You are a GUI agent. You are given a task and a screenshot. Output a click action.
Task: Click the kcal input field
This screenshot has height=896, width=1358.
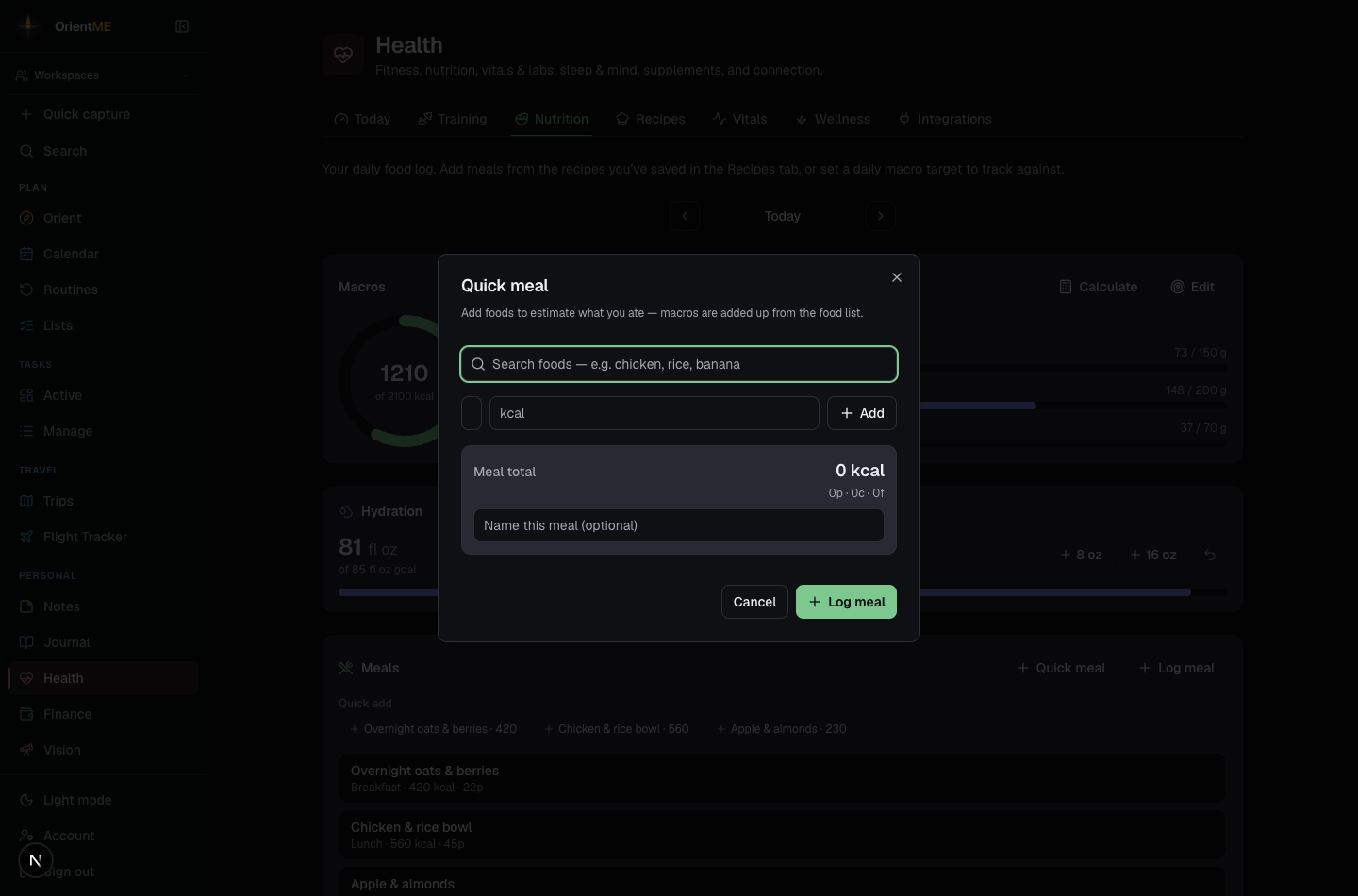point(654,413)
